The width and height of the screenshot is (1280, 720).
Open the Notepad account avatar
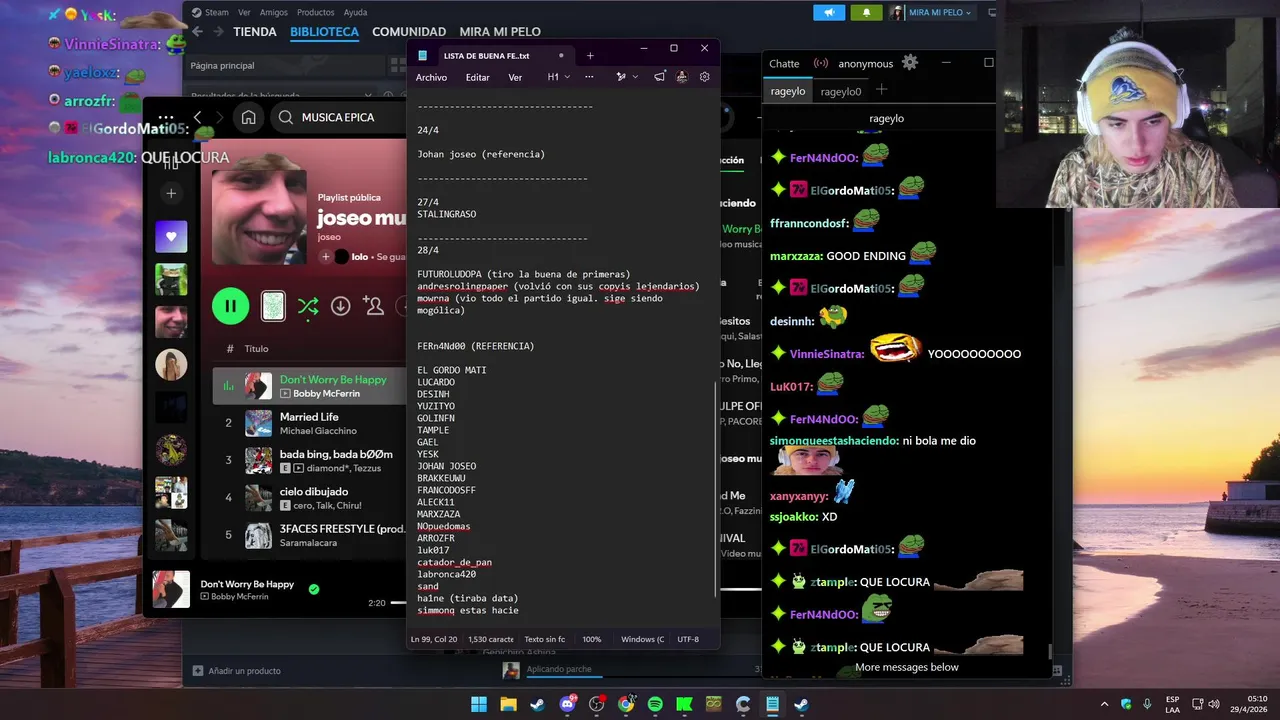(x=682, y=77)
